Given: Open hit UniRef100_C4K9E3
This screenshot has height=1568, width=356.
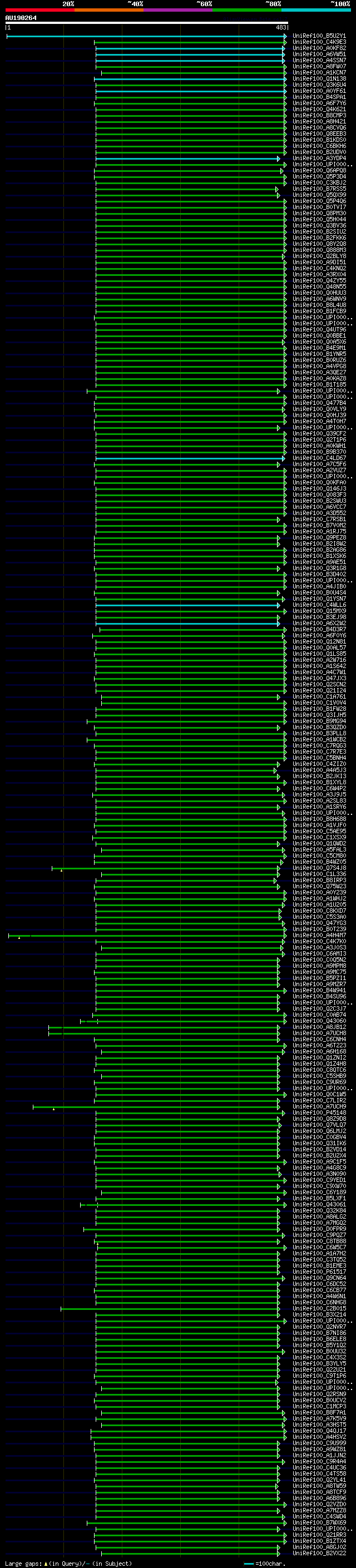Looking at the screenshot, I should [x=319, y=42].
